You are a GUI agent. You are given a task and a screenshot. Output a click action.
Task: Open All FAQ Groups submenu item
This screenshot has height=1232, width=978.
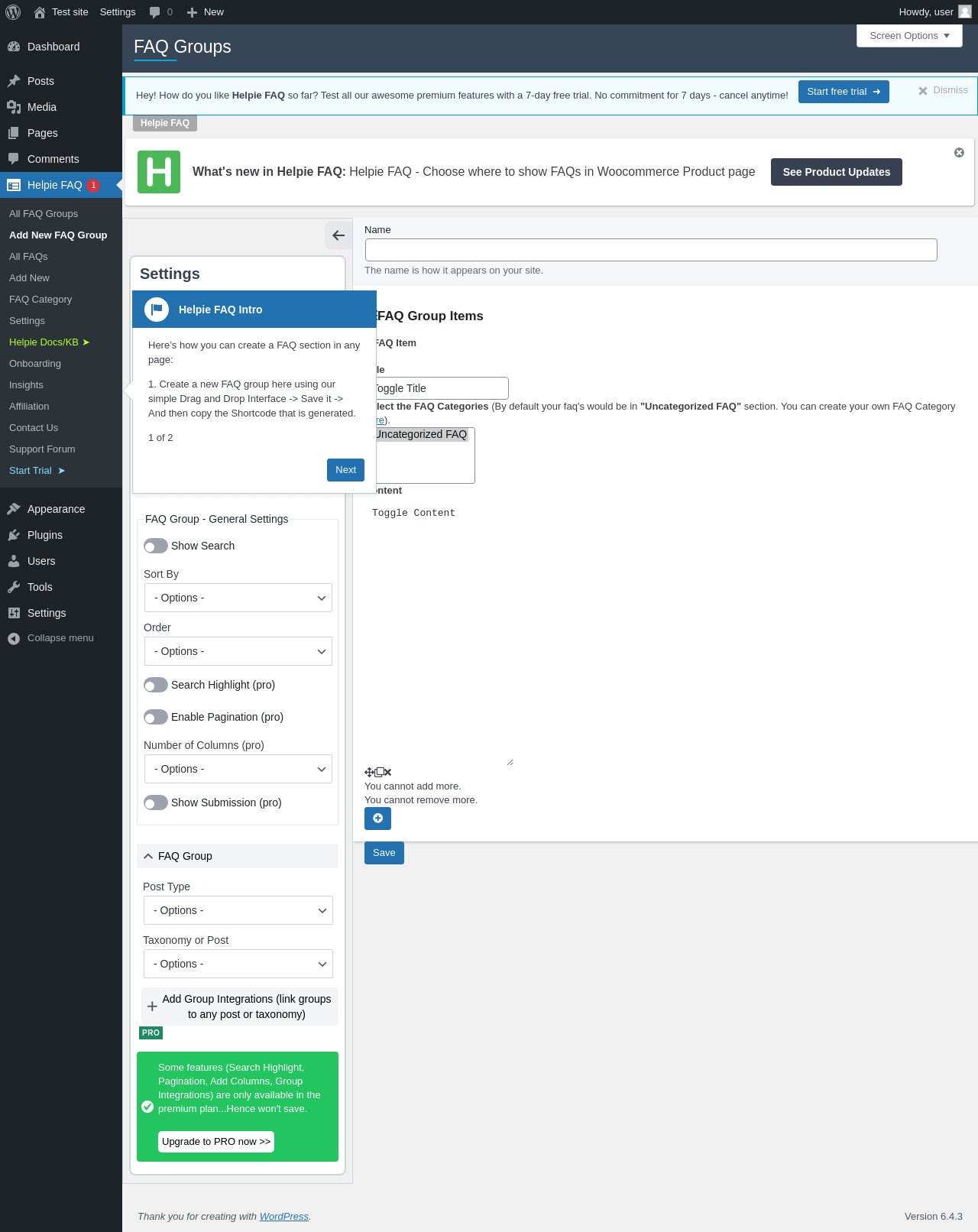pos(44,214)
